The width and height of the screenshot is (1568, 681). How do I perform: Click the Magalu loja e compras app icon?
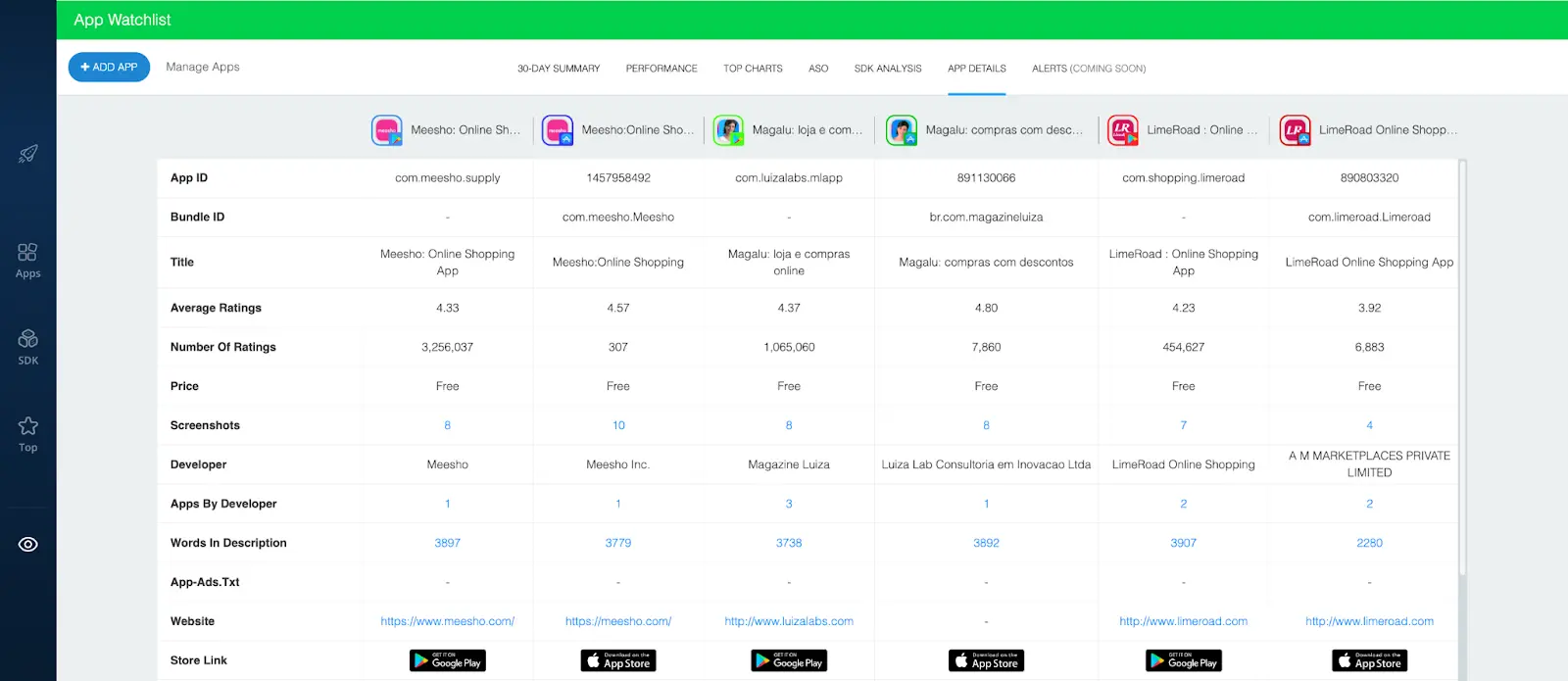pyautogui.click(x=728, y=130)
